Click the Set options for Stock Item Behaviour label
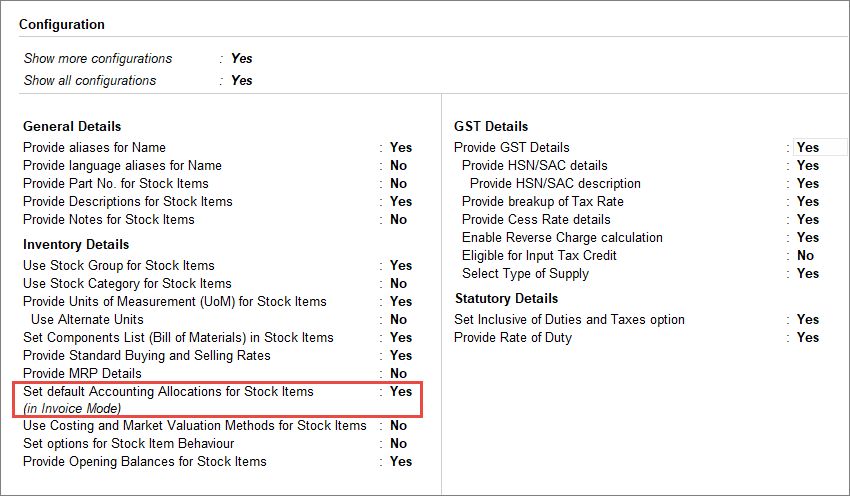 (x=128, y=443)
